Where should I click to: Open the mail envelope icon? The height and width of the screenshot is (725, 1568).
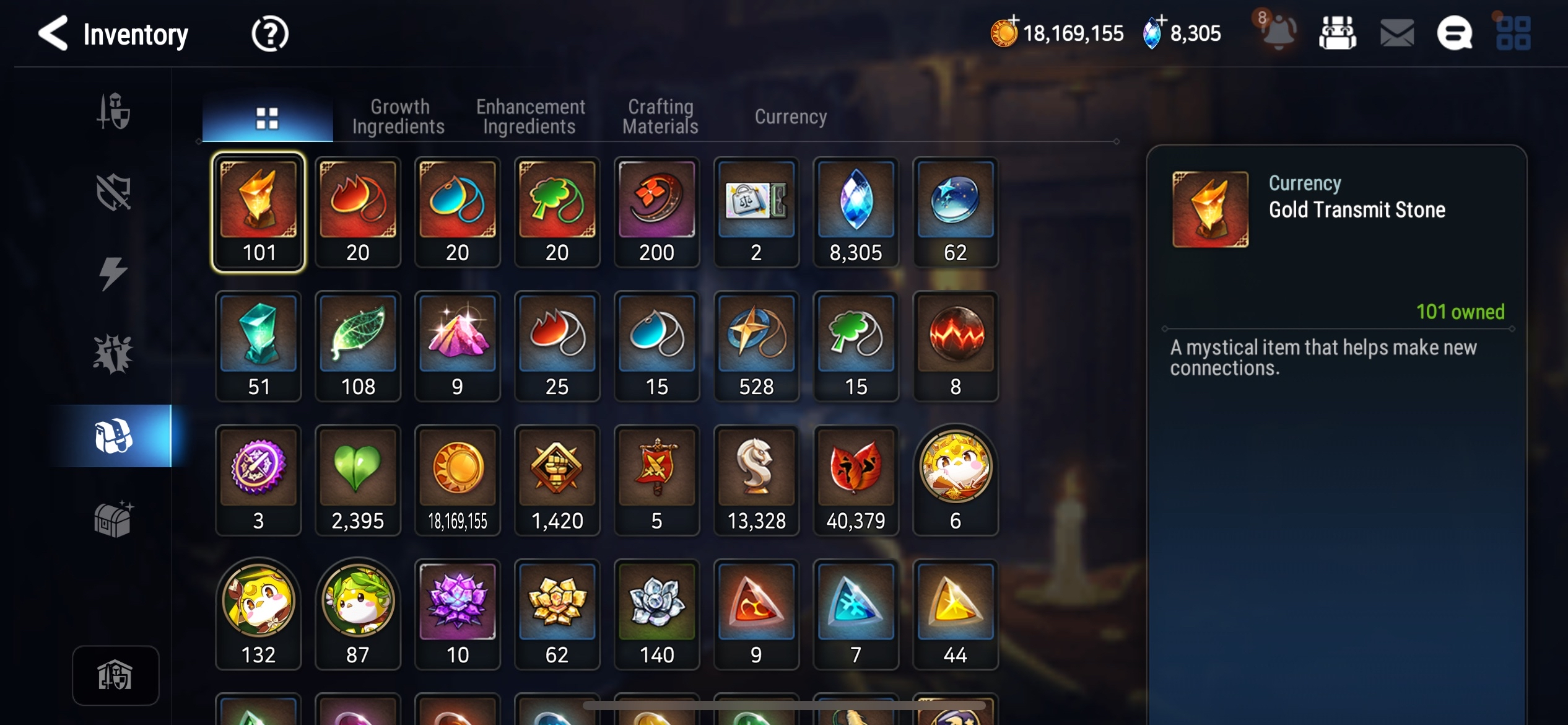click(x=1397, y=33)
